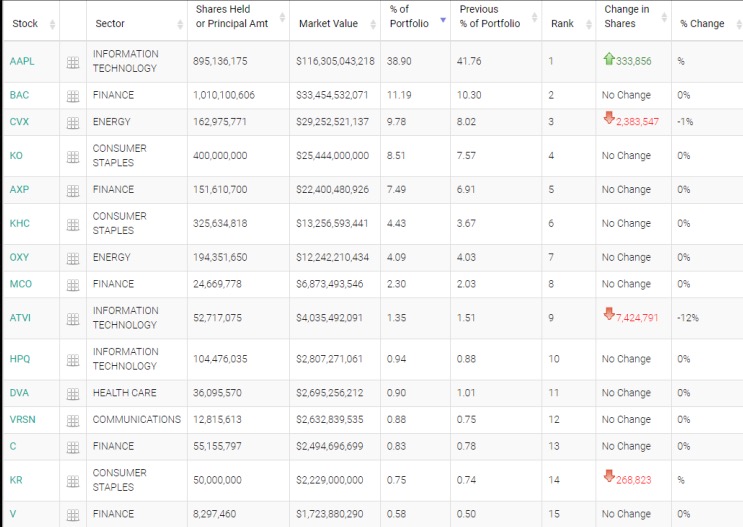Select market value $25,444,000,000
The width and height of the screenshot is (743, 527).
332,155
